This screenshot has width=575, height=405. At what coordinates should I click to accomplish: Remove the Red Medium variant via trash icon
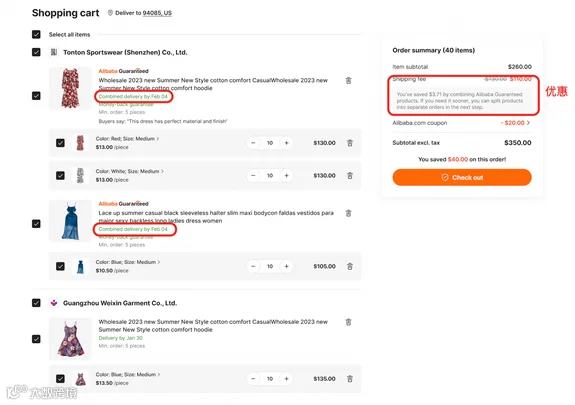tap(350, 143)
